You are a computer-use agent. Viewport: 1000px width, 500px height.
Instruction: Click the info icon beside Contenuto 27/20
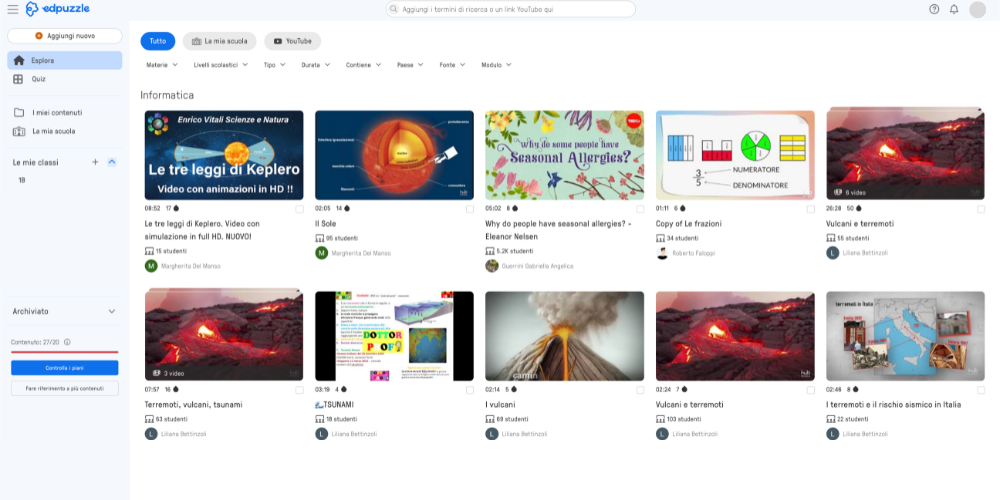pos(67,342)
